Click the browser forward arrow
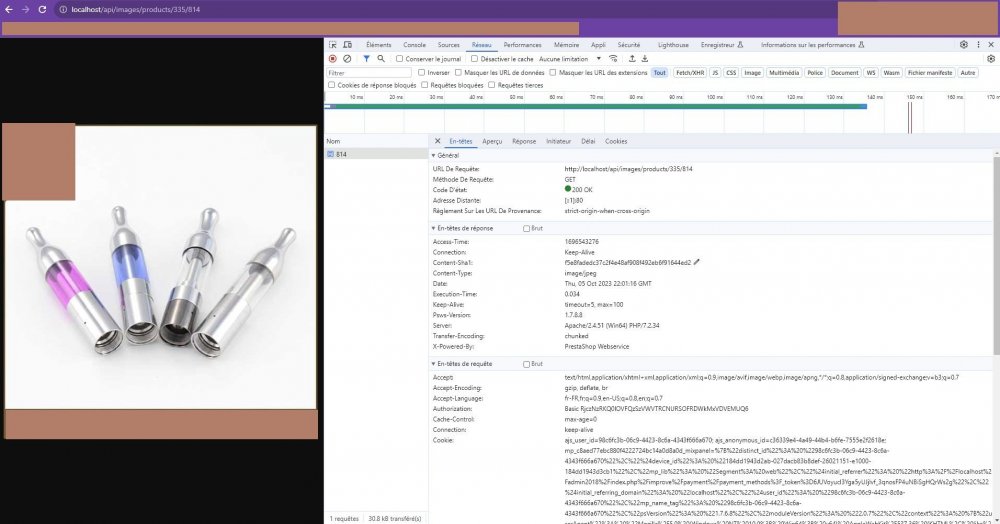This screenshot has height=524, width=1000. point(26,10)
